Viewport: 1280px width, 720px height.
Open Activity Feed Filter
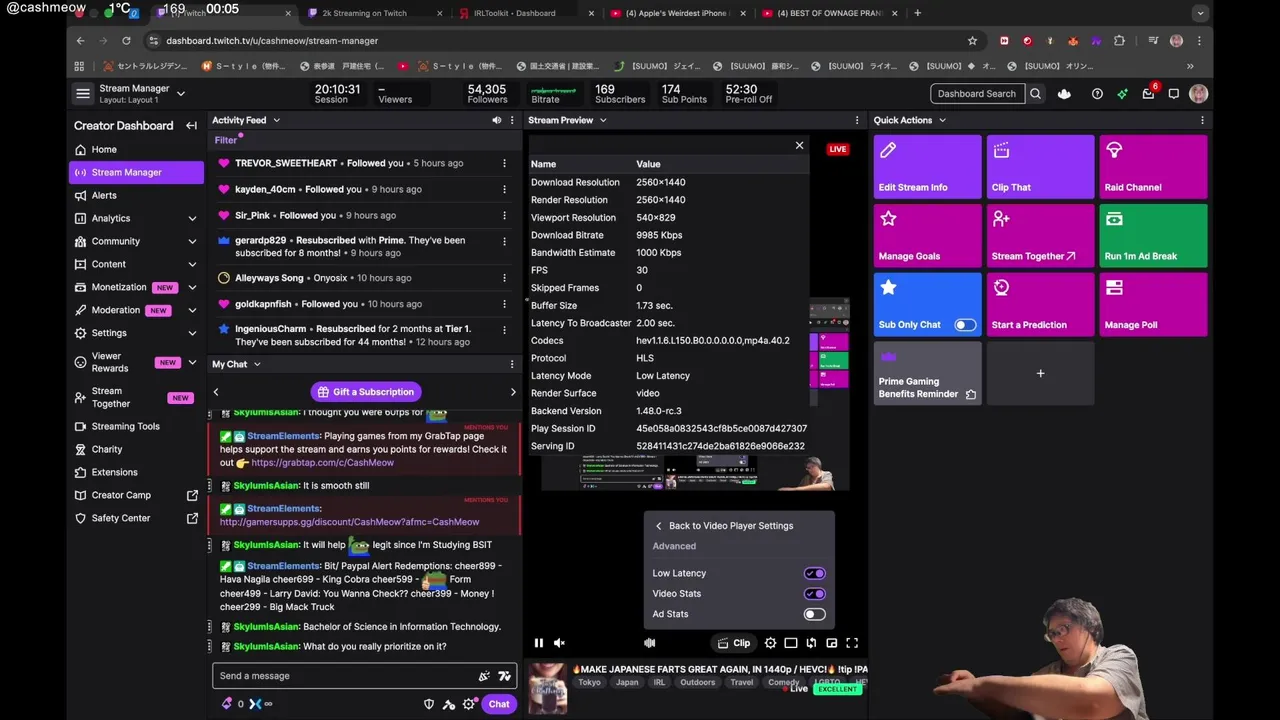tap(225, 140)
